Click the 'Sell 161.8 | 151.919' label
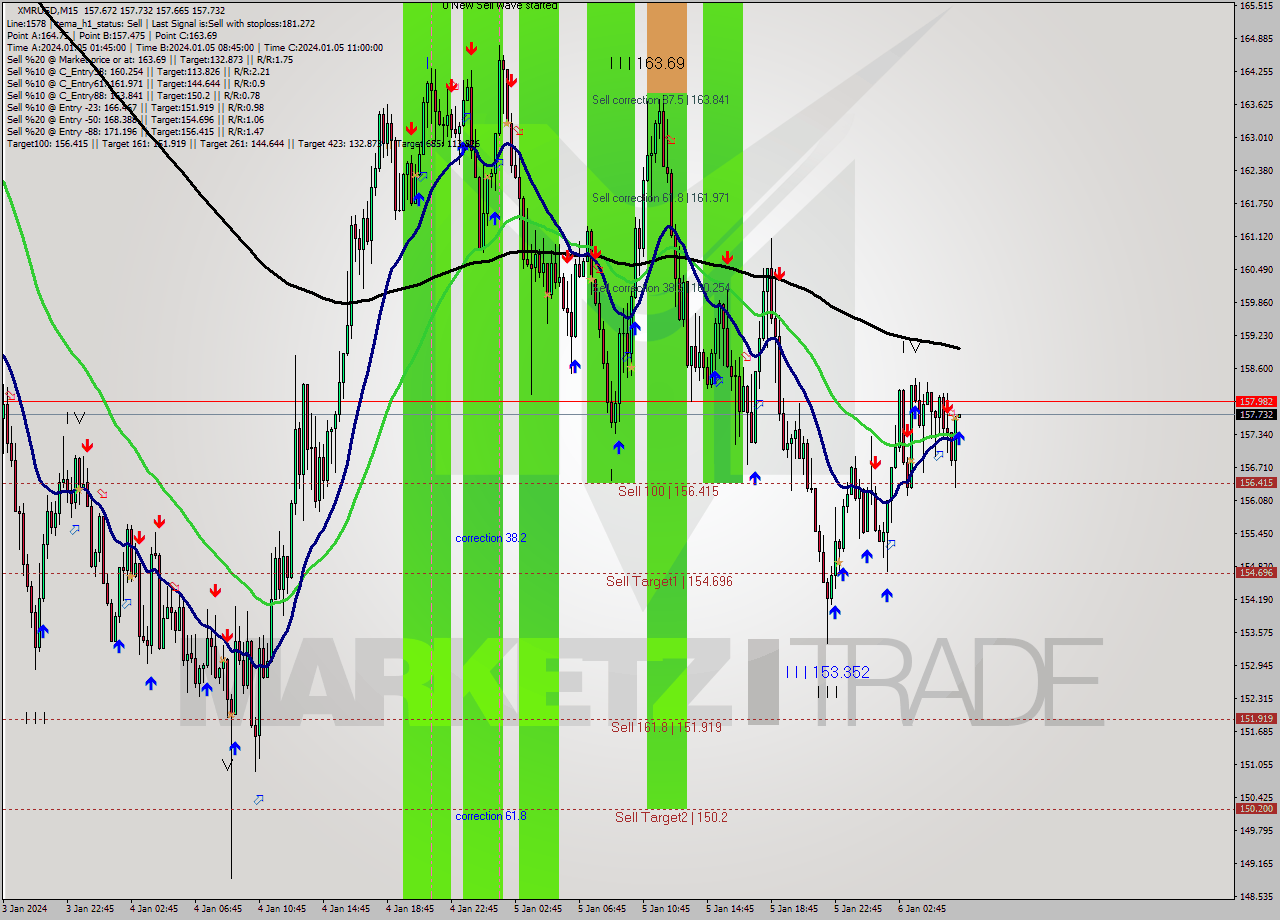Image resolution: width=1280 pixels, height=920 pixels. (666, 727)
